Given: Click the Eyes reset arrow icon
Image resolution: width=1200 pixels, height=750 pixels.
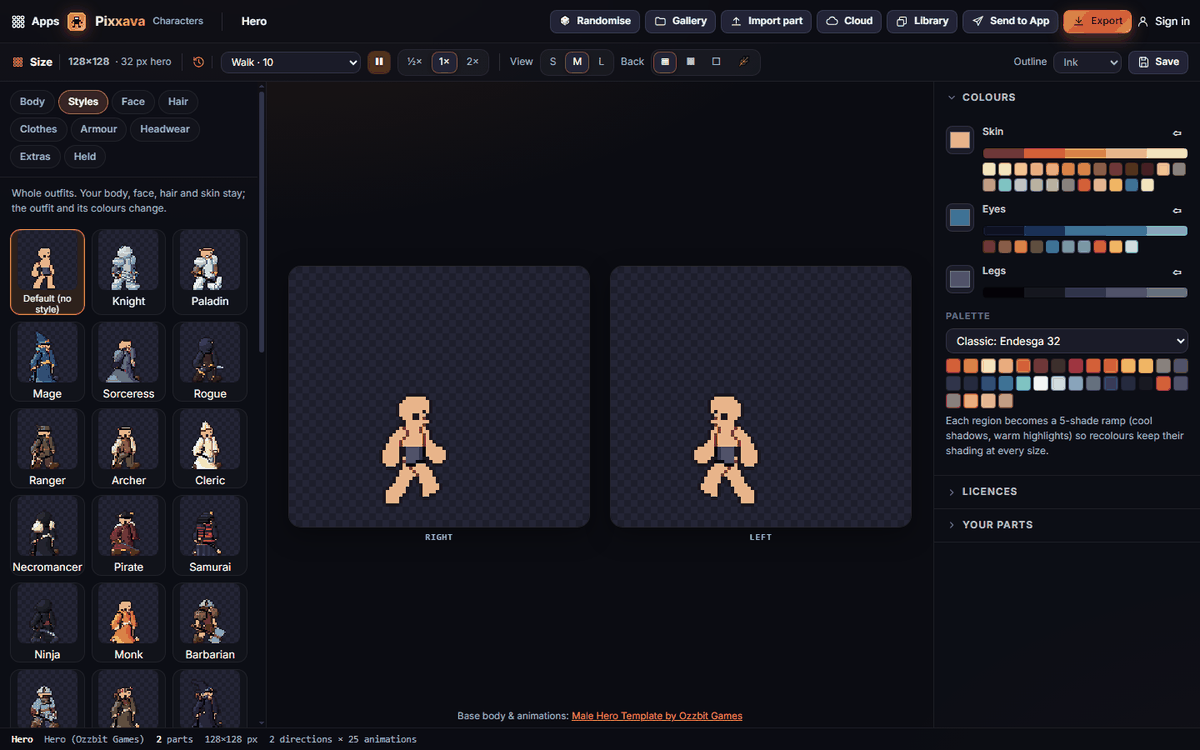Looking at the screenshot, I should tap(1177, 210).
